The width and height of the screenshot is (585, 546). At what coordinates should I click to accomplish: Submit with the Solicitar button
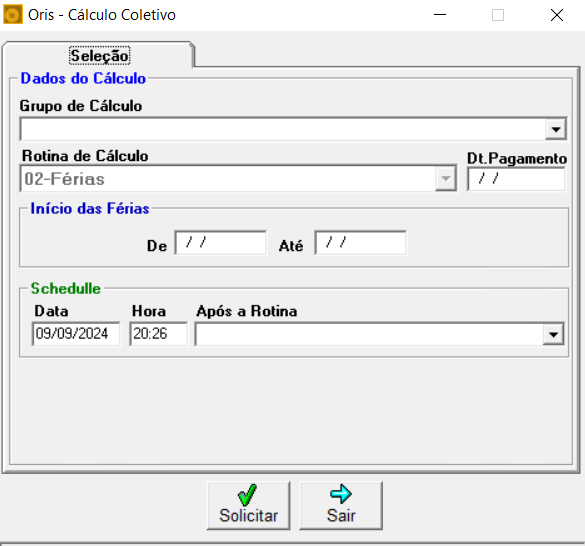pyautogui.click(x=248, y=505)
